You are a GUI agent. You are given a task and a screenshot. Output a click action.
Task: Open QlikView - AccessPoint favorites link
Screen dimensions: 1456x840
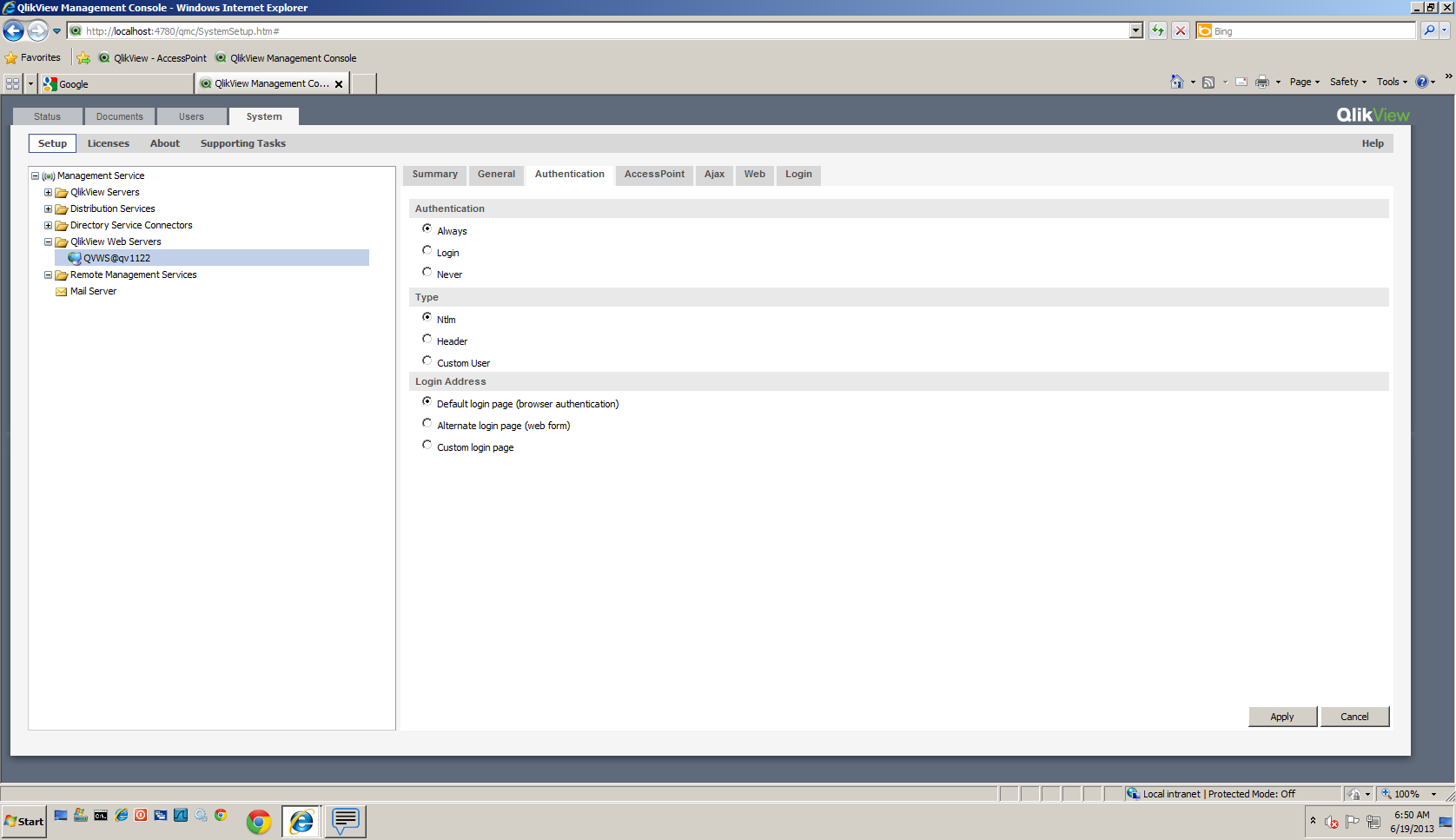click(153, 58)
